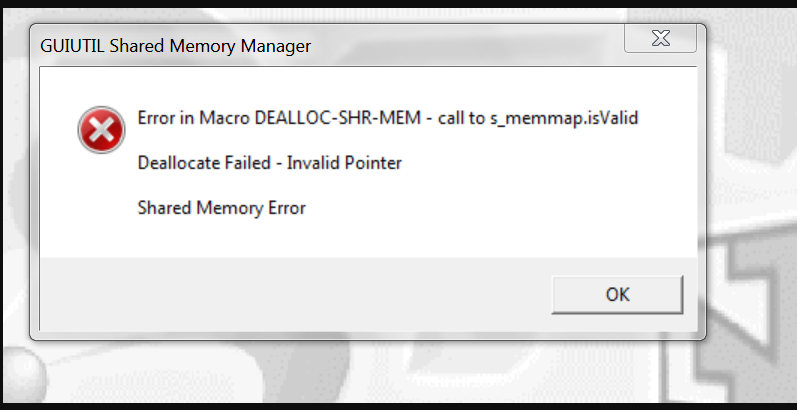Click the words 'Memory Manager' in title
The image size is (797, 410).
240,46
